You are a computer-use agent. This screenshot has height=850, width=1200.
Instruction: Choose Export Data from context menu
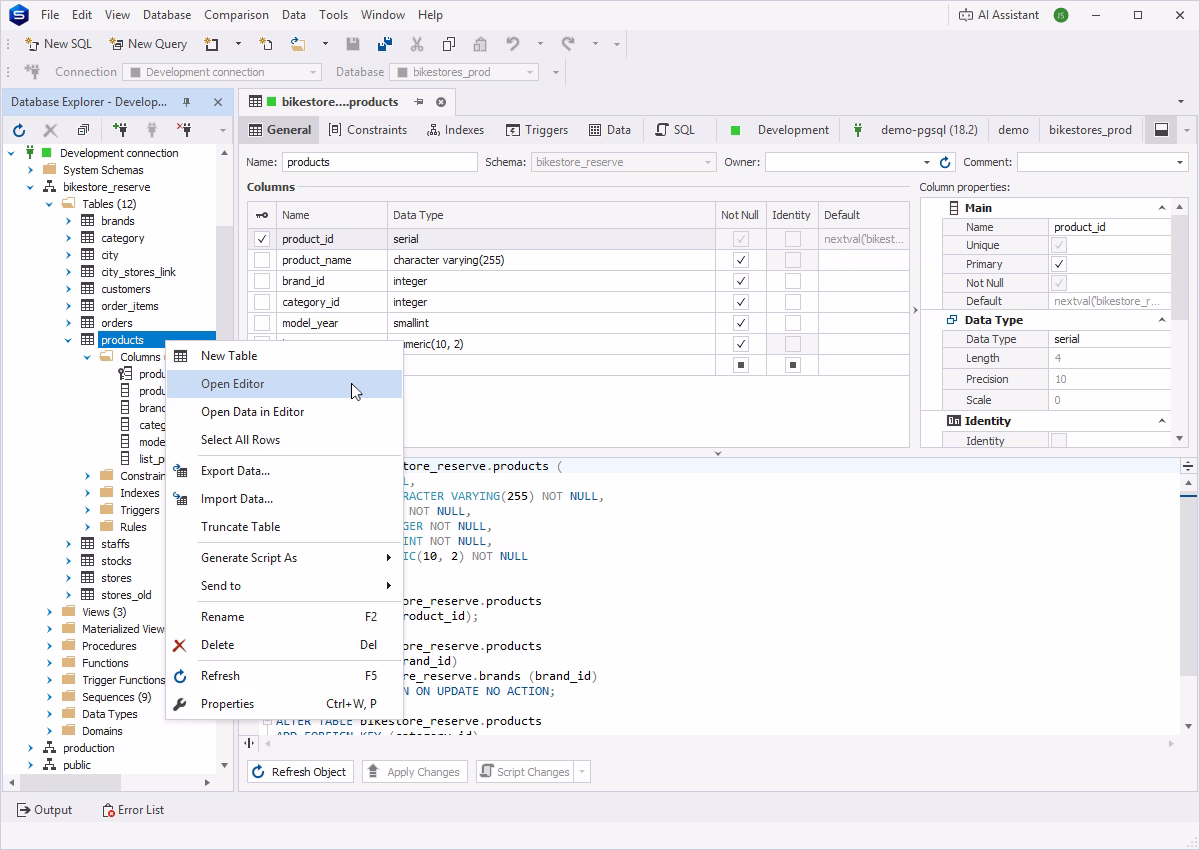tap(284, 471)
